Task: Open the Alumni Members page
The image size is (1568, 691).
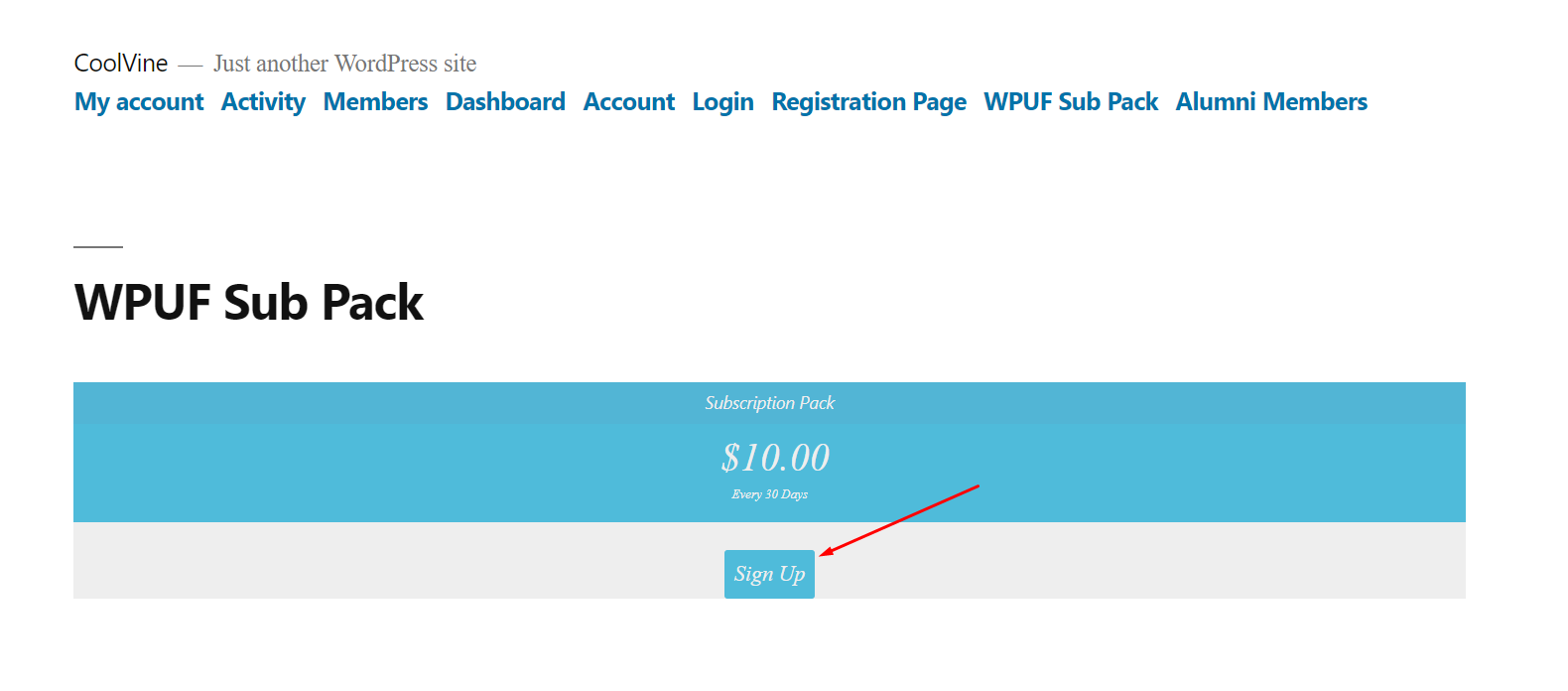Action: point(1271,101)
